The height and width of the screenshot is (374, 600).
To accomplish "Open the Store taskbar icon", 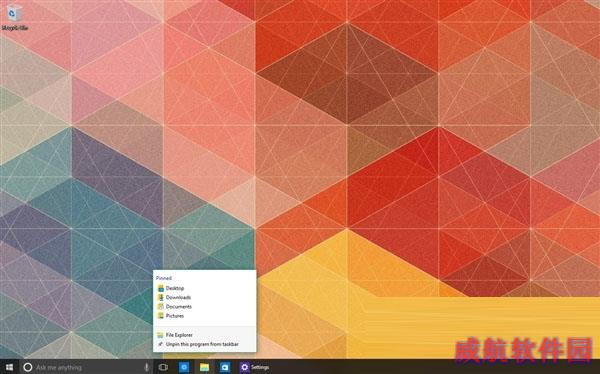I will [225, 367].
